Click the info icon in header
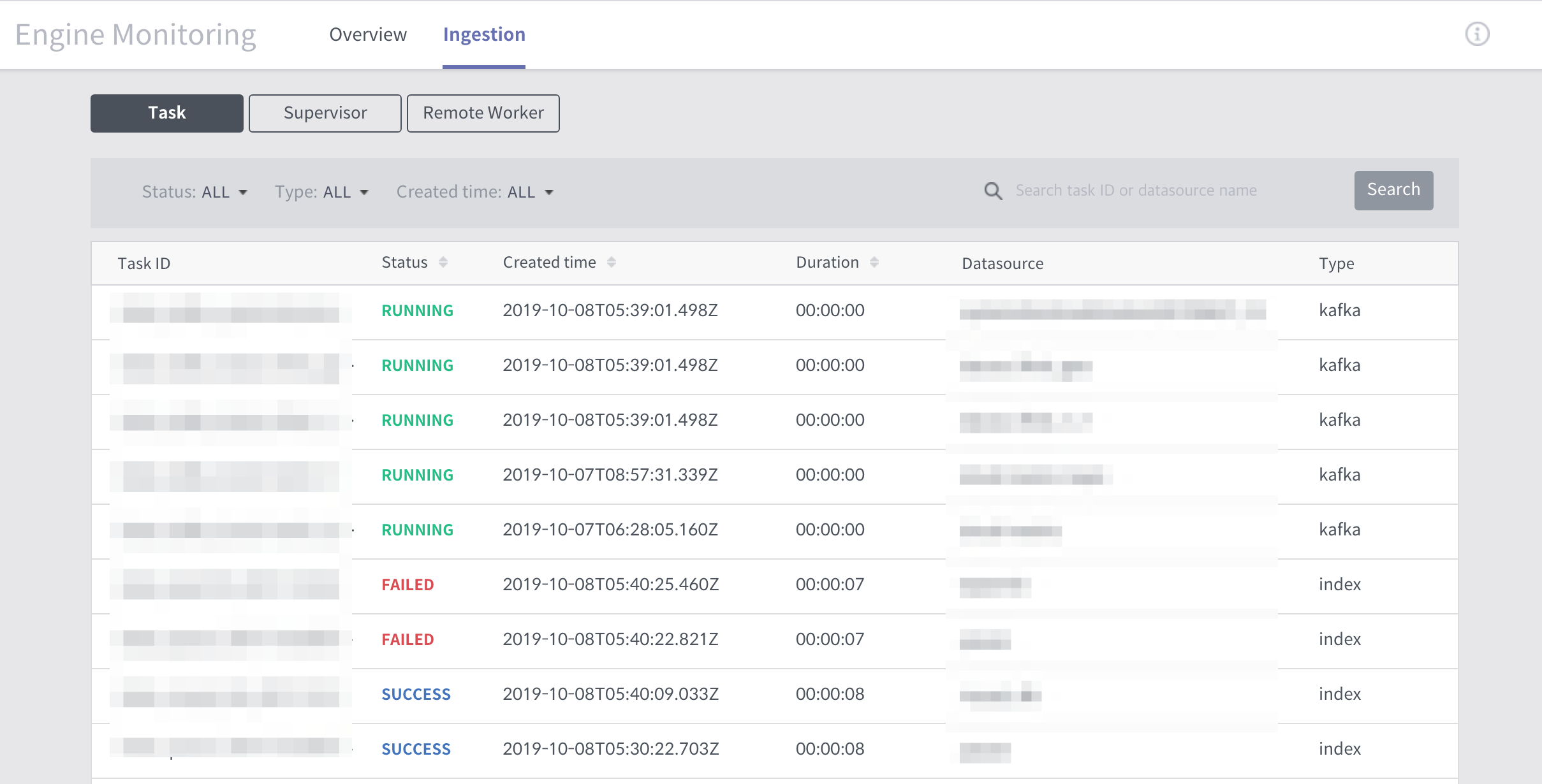 (x=1477, y=34)
